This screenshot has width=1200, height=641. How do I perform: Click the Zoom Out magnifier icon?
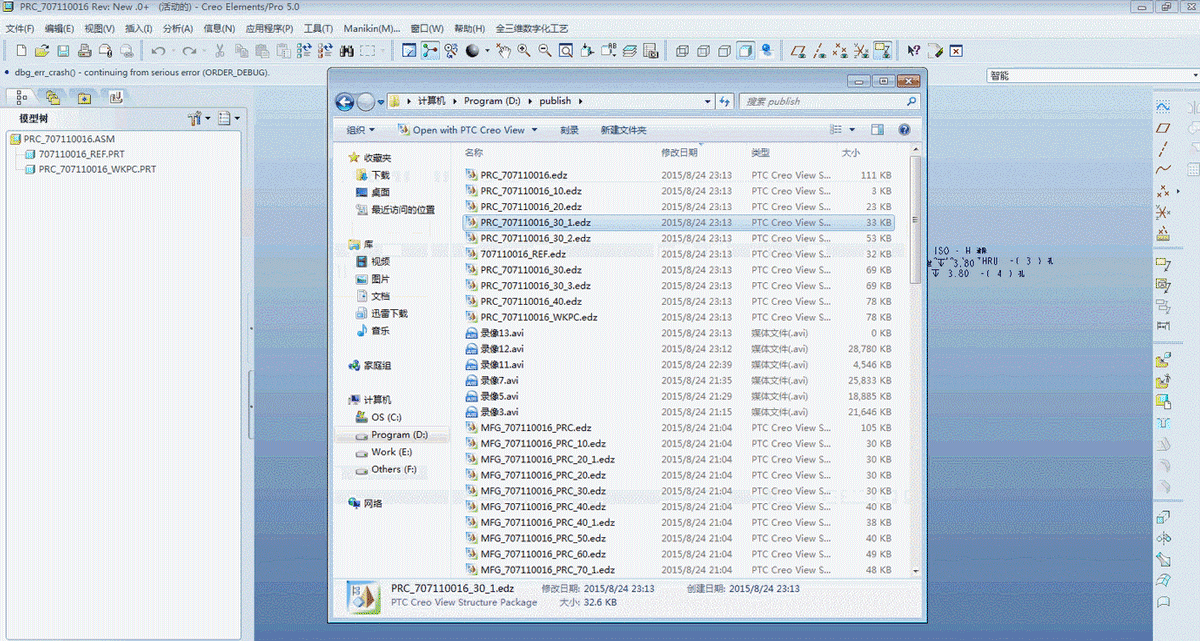click(x=544, y=50)
